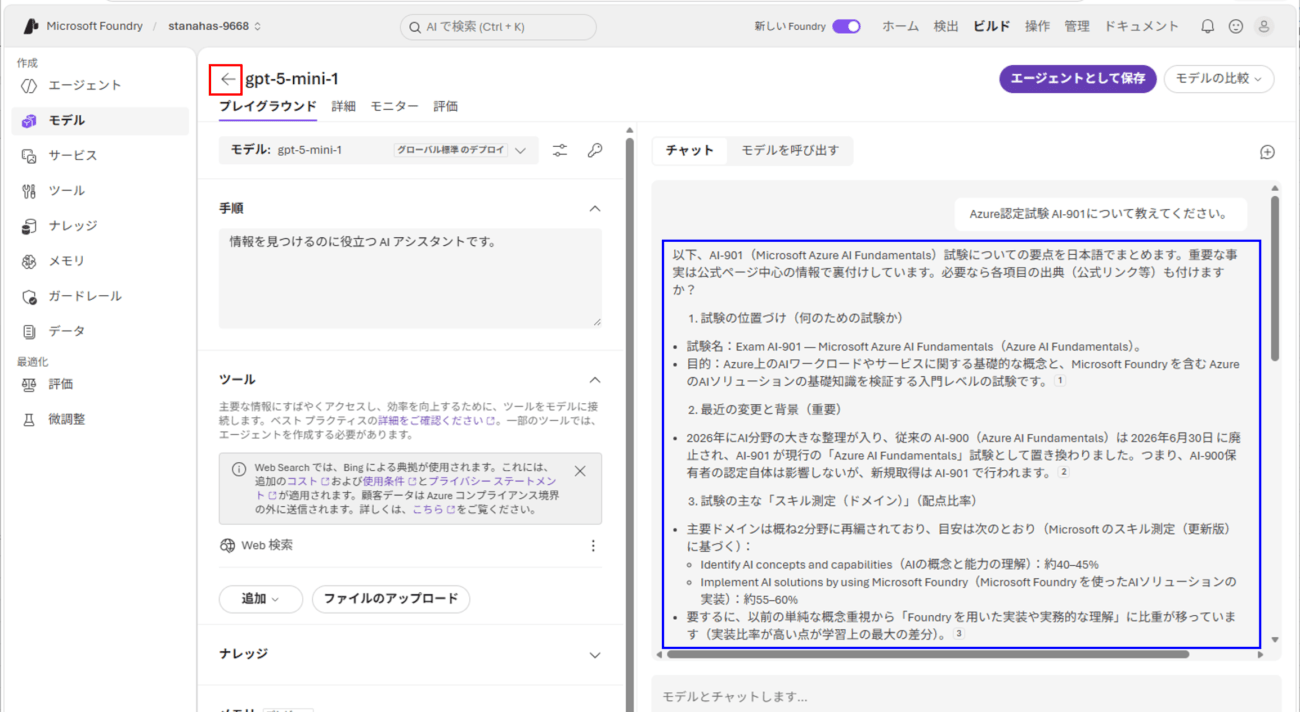Open the モデルの比較 dropdown

click(x=1219, y=79)
